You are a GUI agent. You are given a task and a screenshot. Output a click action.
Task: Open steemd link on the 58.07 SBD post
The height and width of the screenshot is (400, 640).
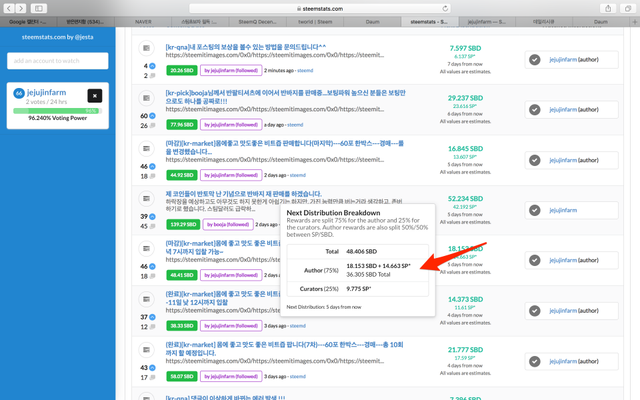(x=298, y=377)
